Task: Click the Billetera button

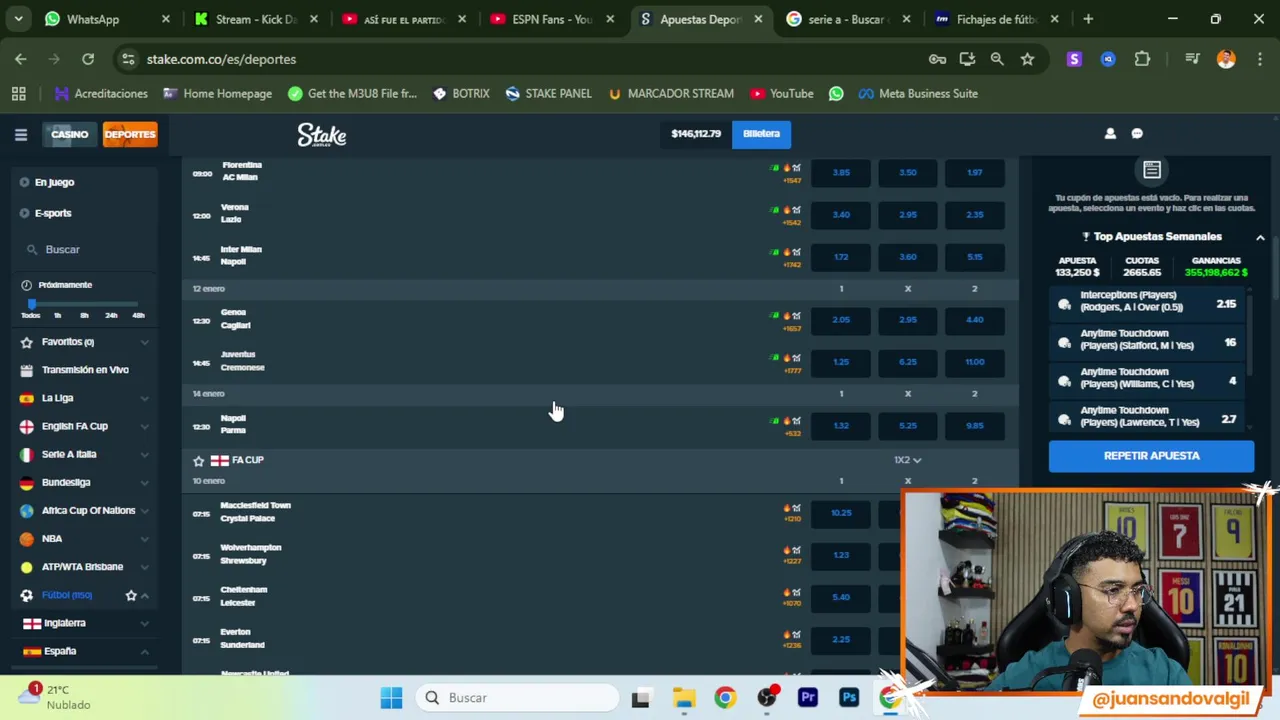Action: (x=761, y=133)
